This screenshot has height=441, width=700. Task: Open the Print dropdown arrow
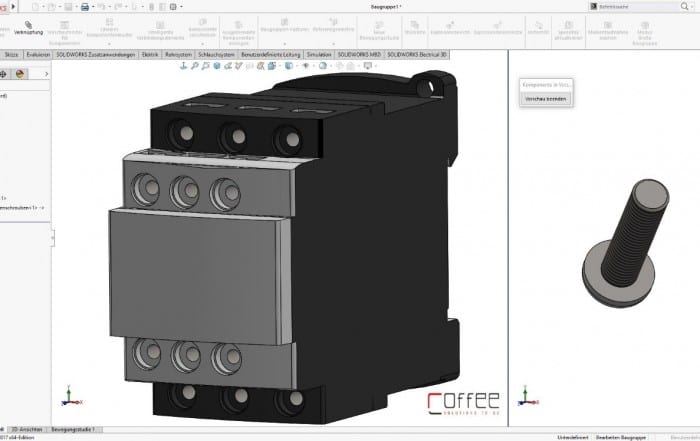pos(92,7)
